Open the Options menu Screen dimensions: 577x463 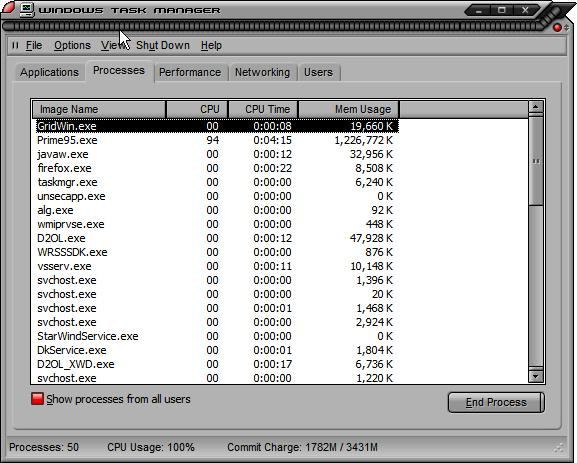pos(72,45)
